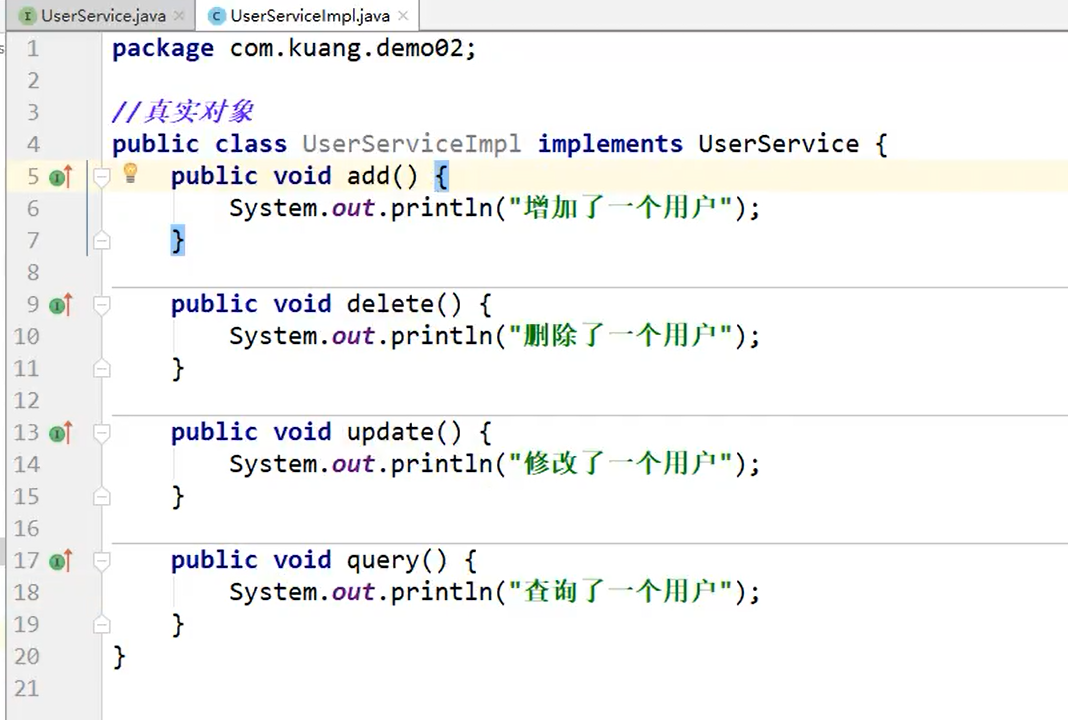Click the fold end marker on line 7
Screen dimensions: 1068x720
tap(101, 240)
